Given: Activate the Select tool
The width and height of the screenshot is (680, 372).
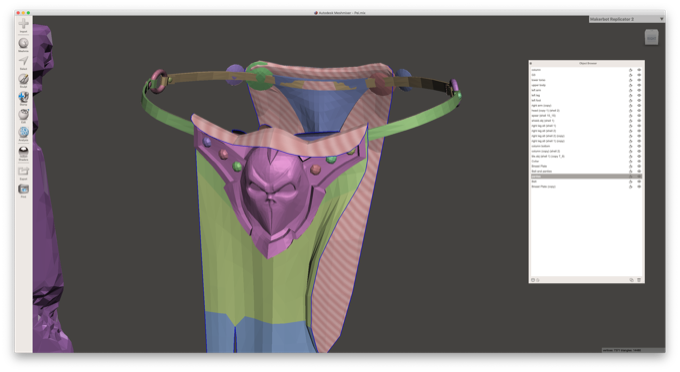Looking at the screenshot, I should [23, 61].
